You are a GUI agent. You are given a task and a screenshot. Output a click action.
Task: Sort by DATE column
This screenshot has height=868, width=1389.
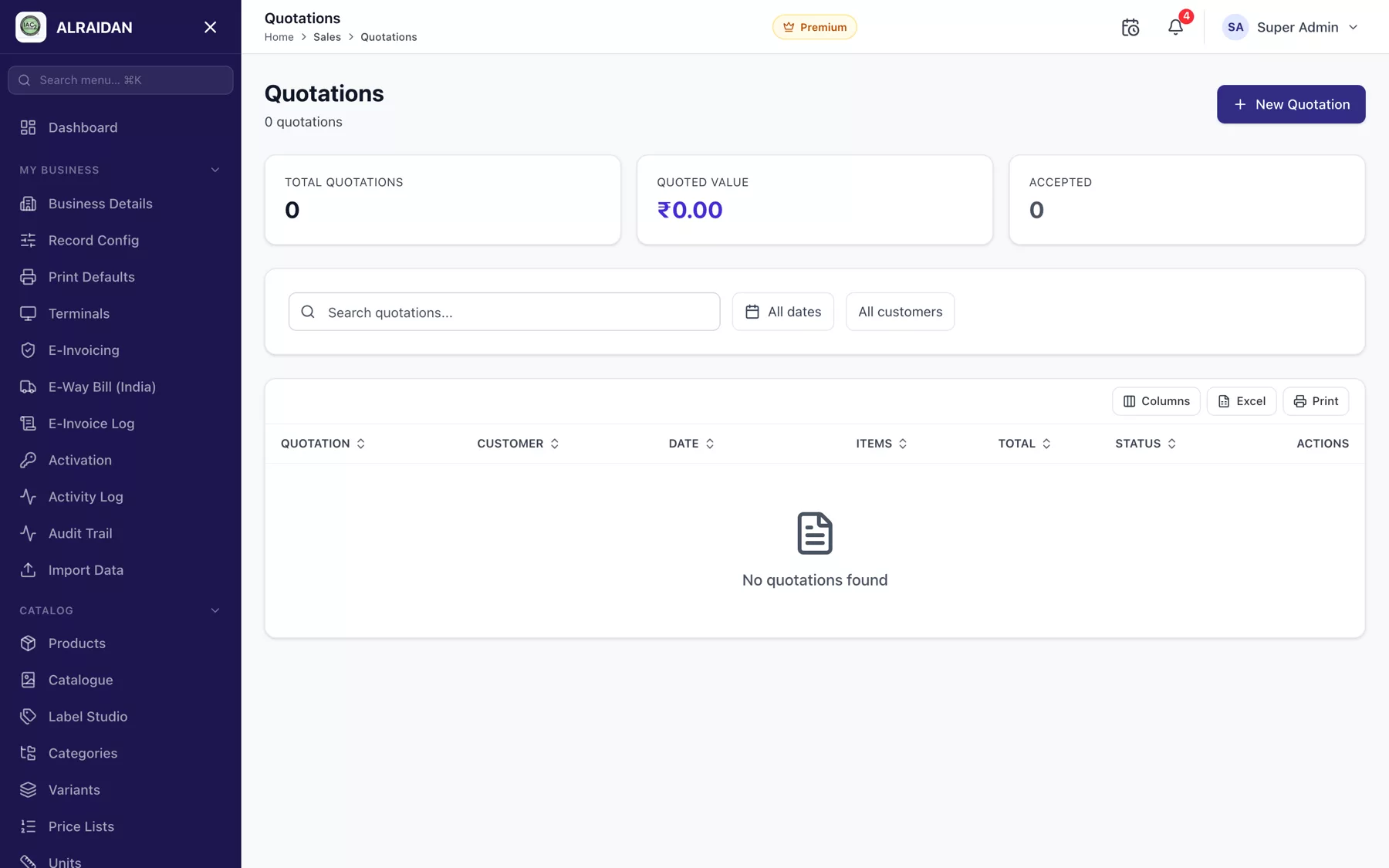[x=691, y=444]
